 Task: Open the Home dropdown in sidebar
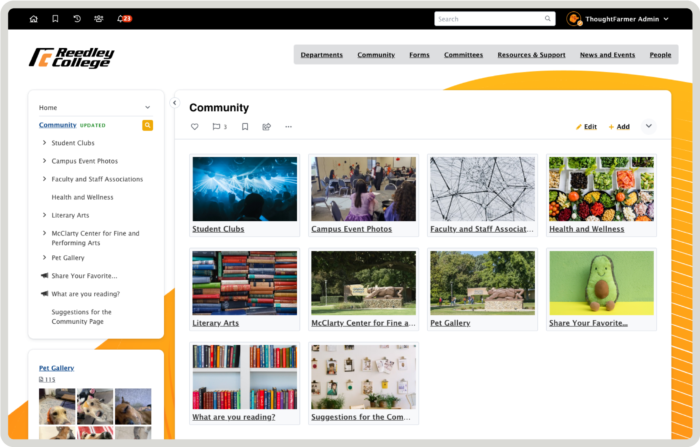(147, 107)
